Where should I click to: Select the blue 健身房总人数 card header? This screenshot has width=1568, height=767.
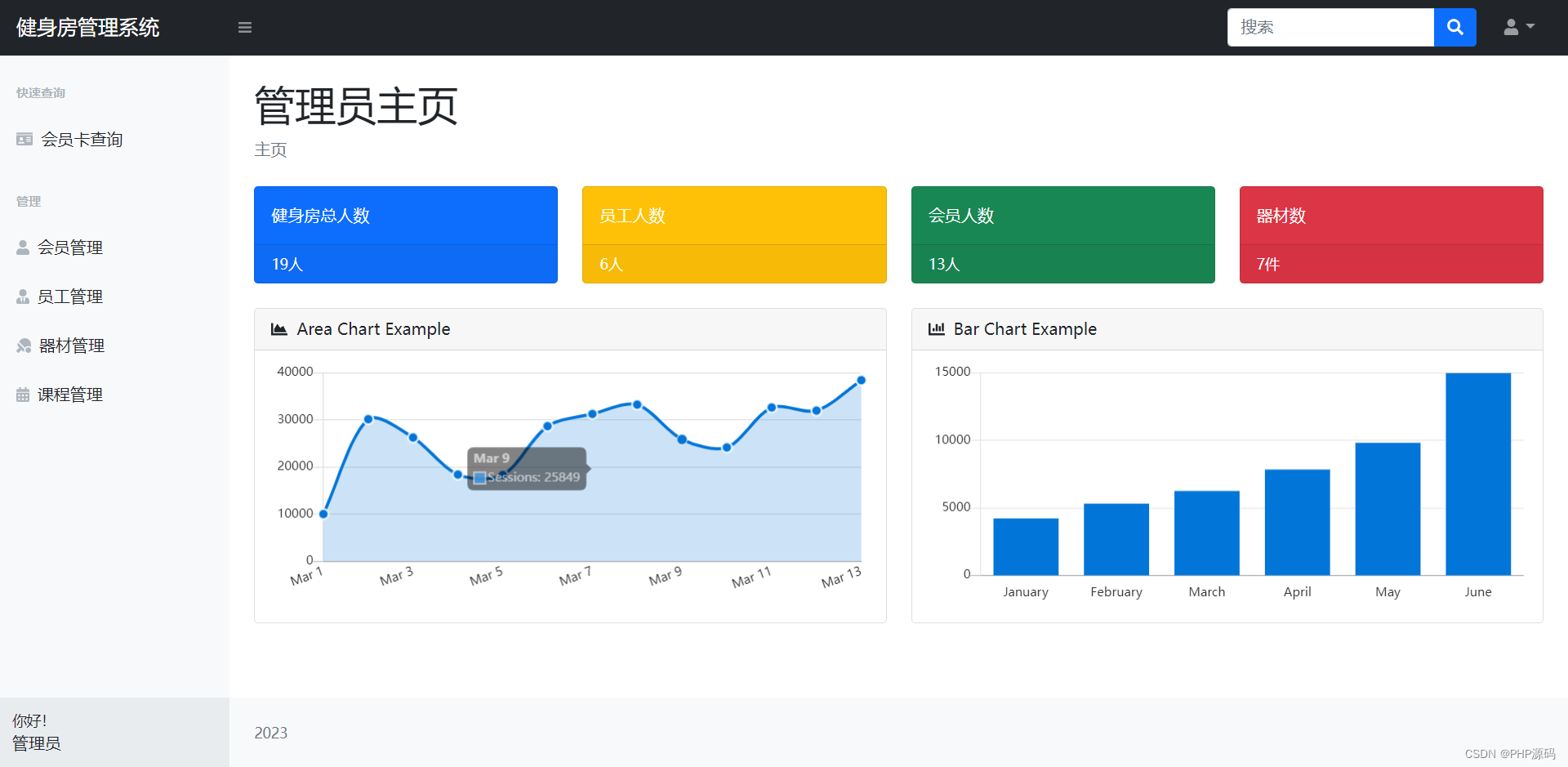click(x=406, y=216)
